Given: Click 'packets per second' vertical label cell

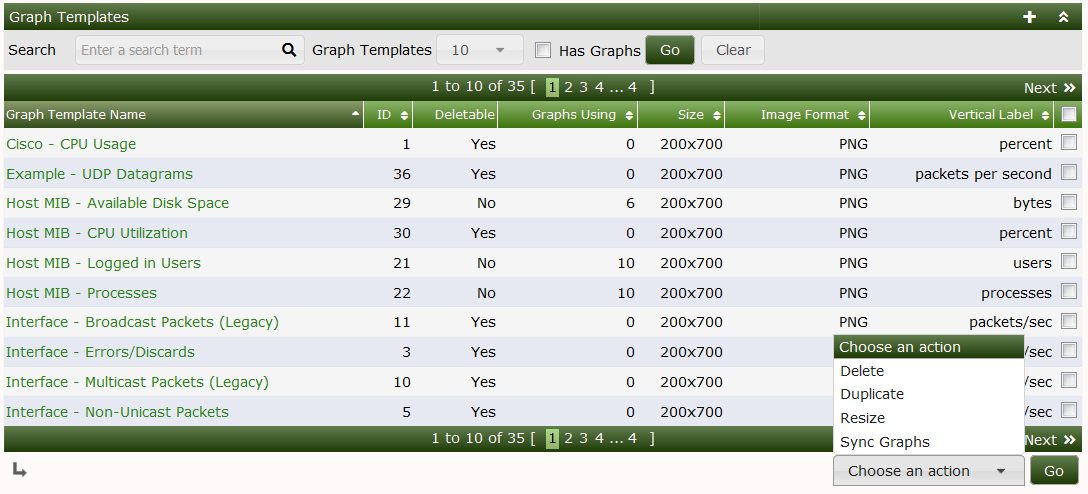Looking at the screenshot, I should tap(983, 174).
